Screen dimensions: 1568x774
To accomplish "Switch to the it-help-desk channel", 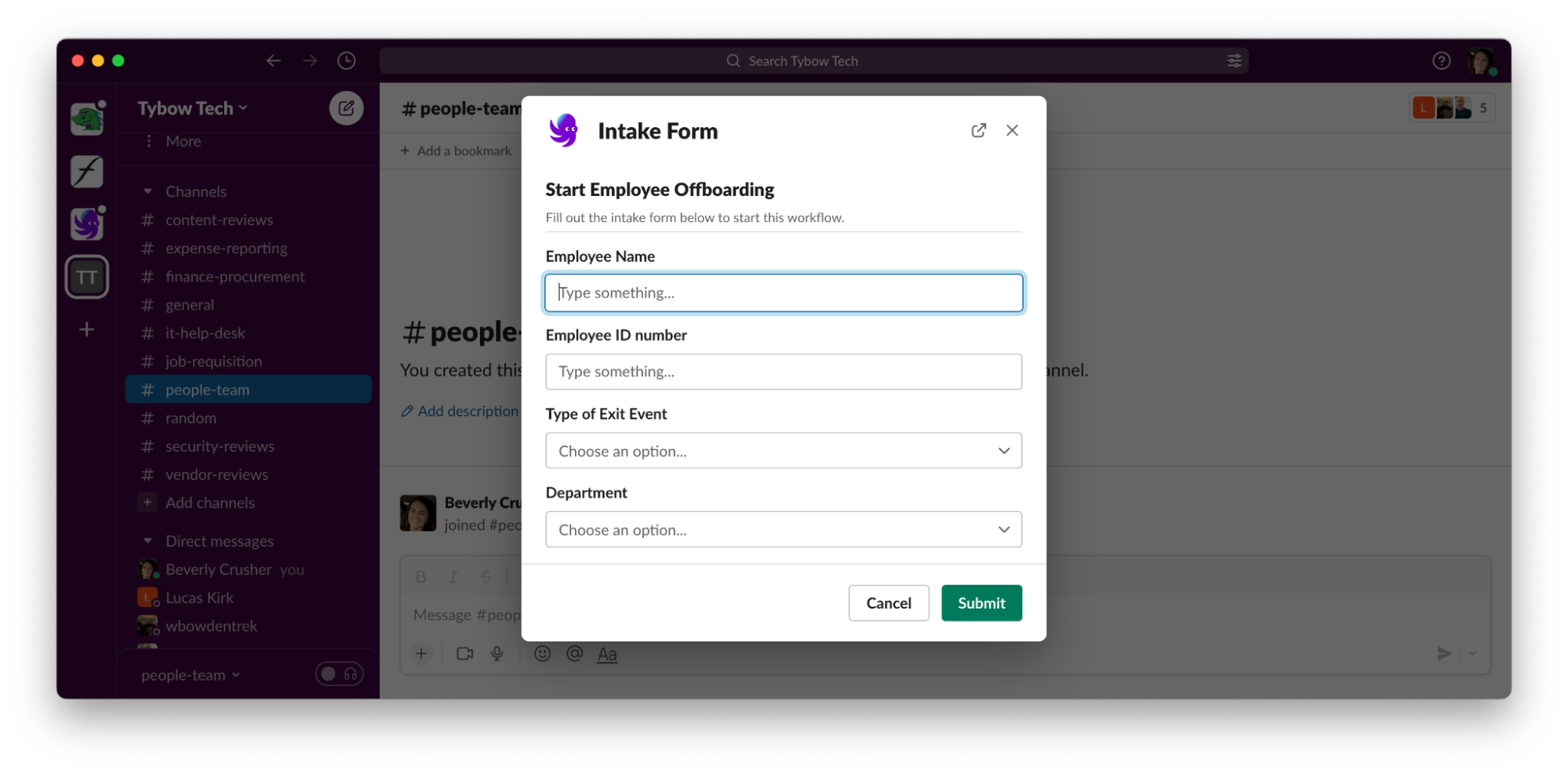I will tap(205, 333).
